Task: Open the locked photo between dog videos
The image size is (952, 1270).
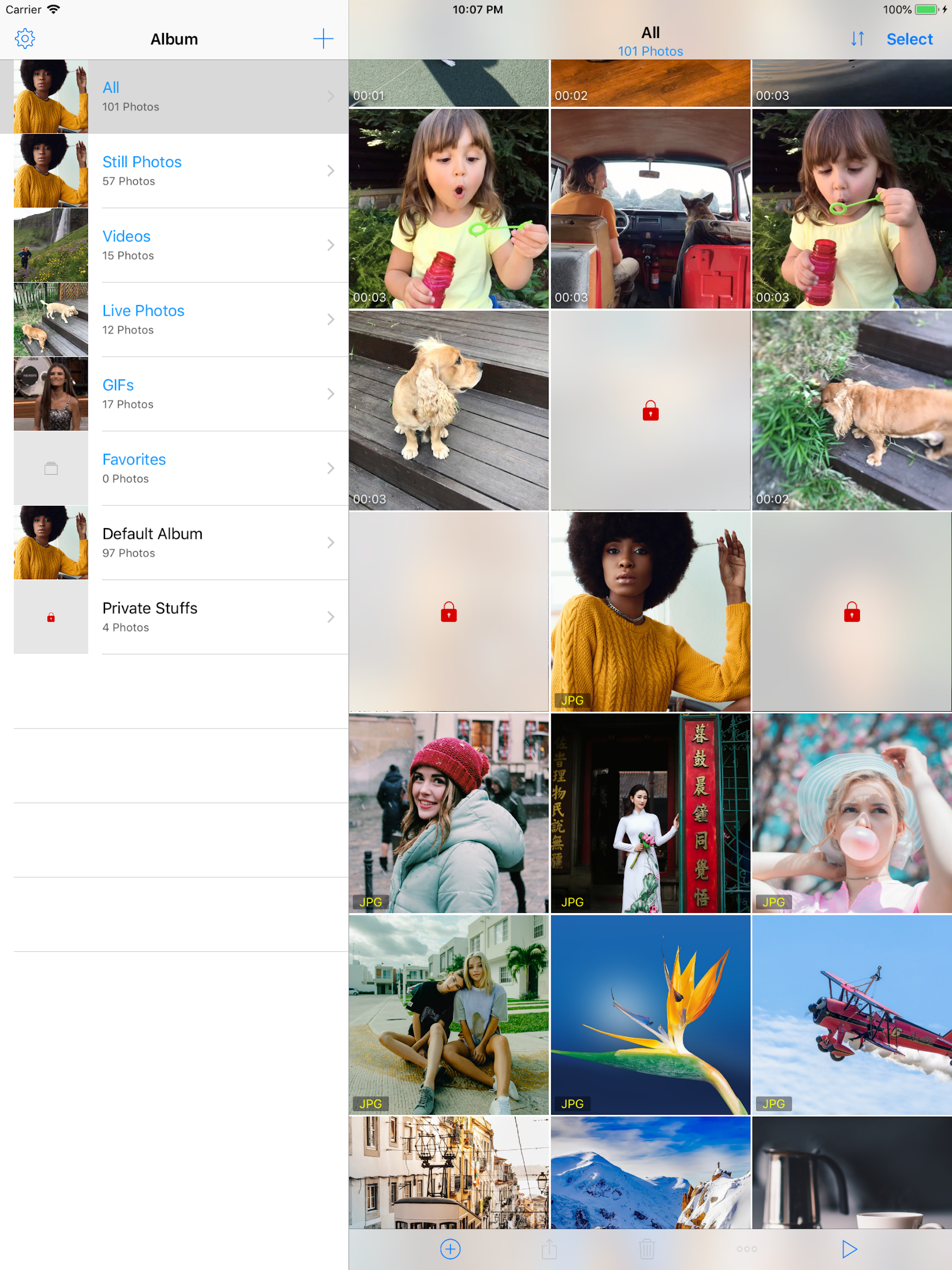Action: click(x=650, y=410)
